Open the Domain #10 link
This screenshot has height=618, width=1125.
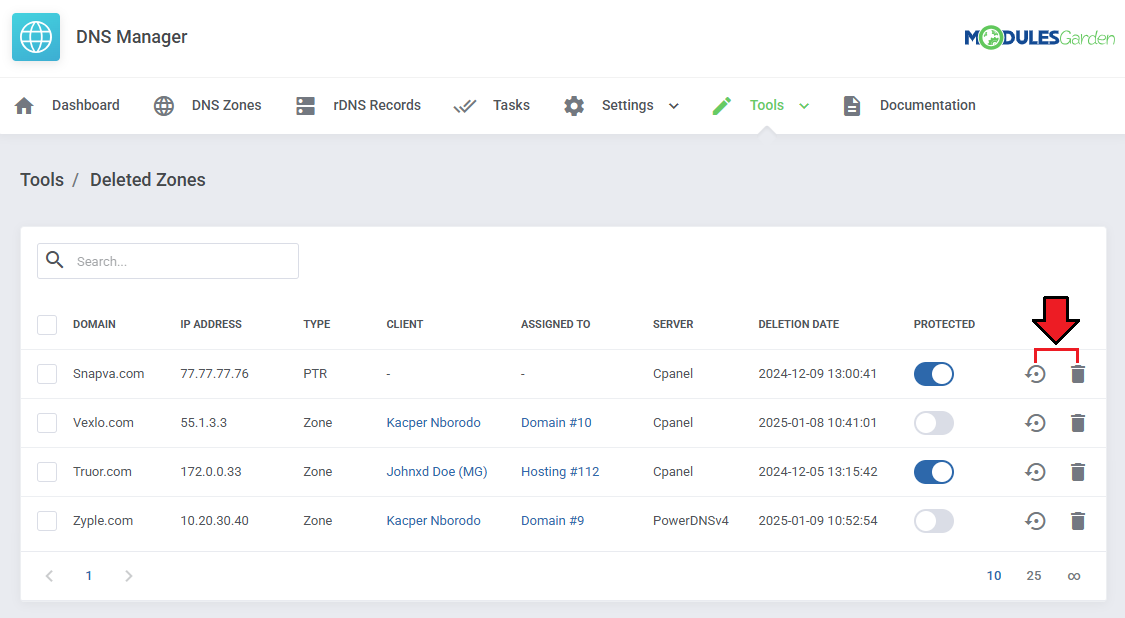[x=556, y=423]
